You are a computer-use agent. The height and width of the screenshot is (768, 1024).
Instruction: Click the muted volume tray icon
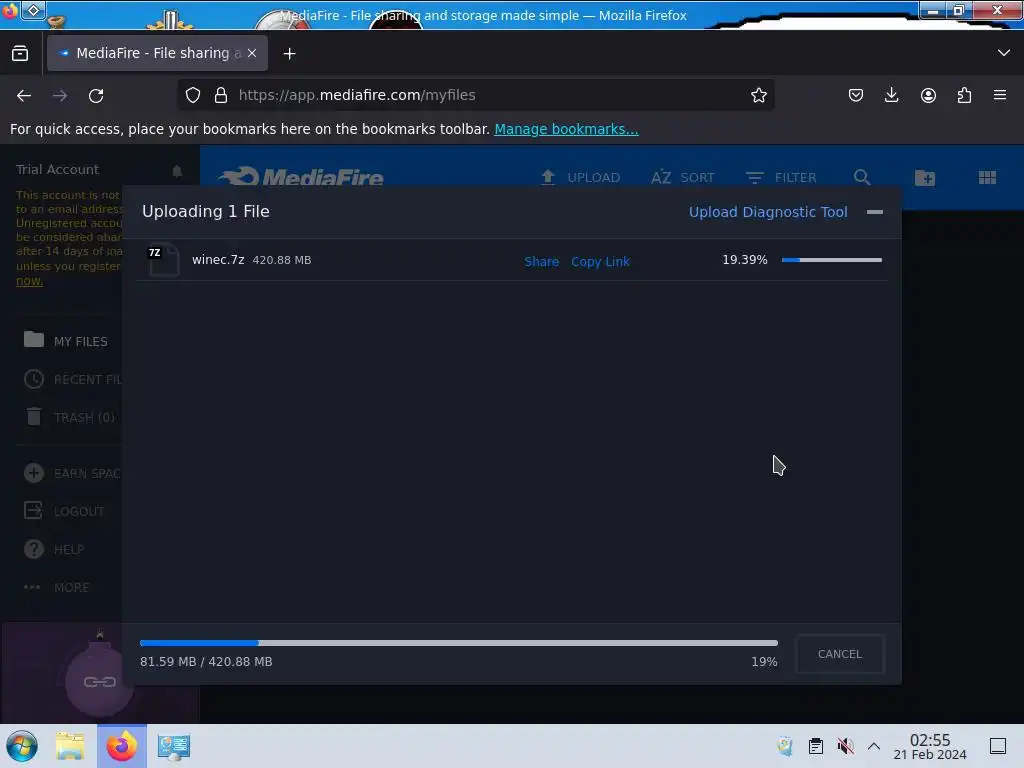click(x=846, y=746)
